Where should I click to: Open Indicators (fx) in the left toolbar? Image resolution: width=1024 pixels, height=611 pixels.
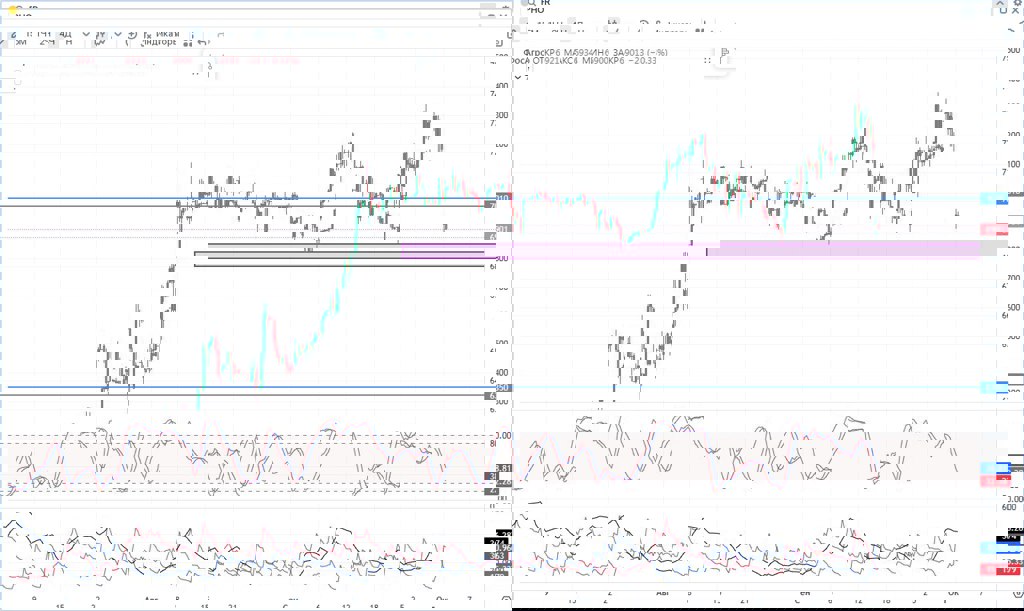(x=146, y=36)
